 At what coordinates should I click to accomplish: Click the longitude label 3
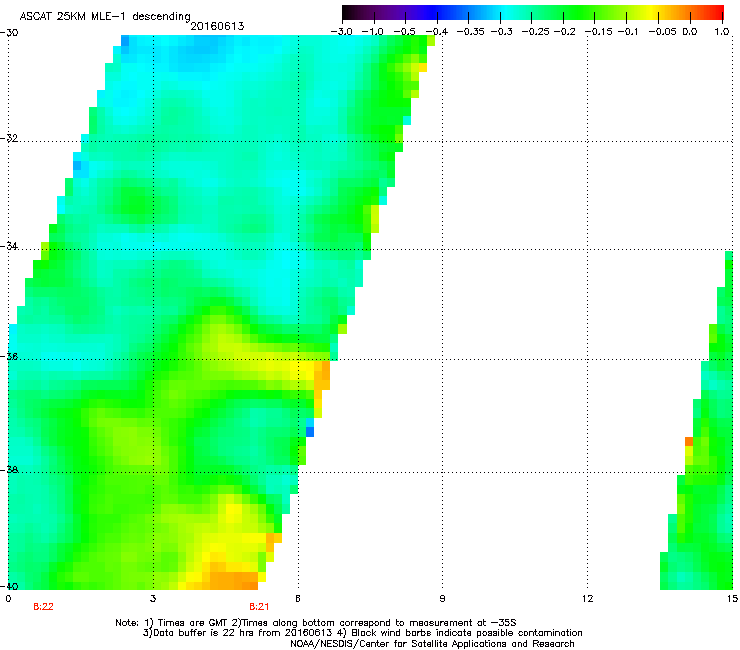[153, 599]
